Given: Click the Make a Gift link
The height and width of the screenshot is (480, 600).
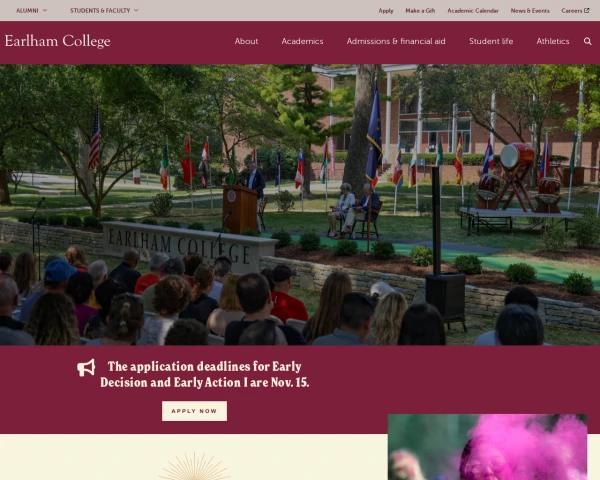Looking at the screenshot, I should [x=420, y=11].
